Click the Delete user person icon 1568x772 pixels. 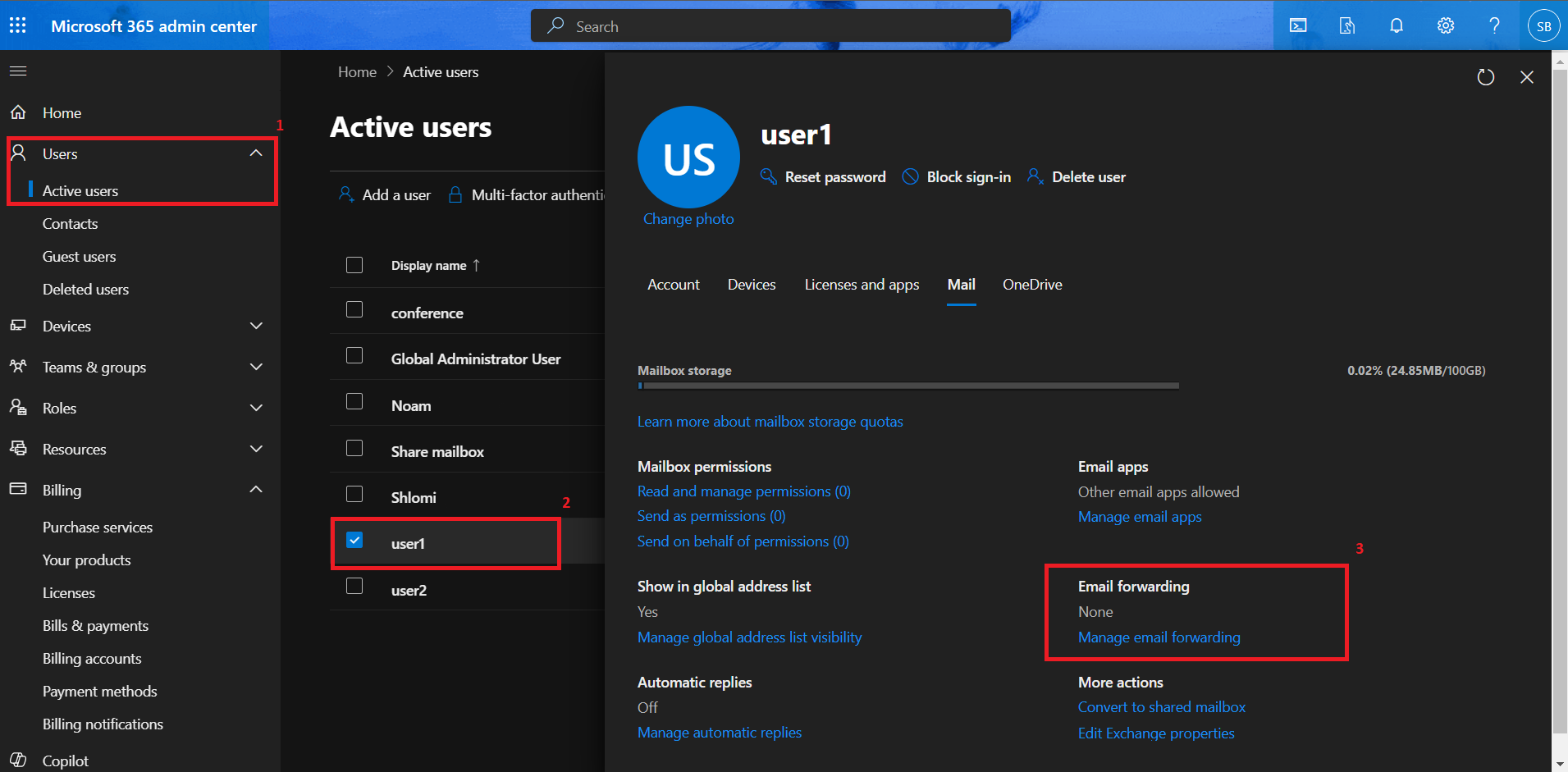pos(1035,176)
